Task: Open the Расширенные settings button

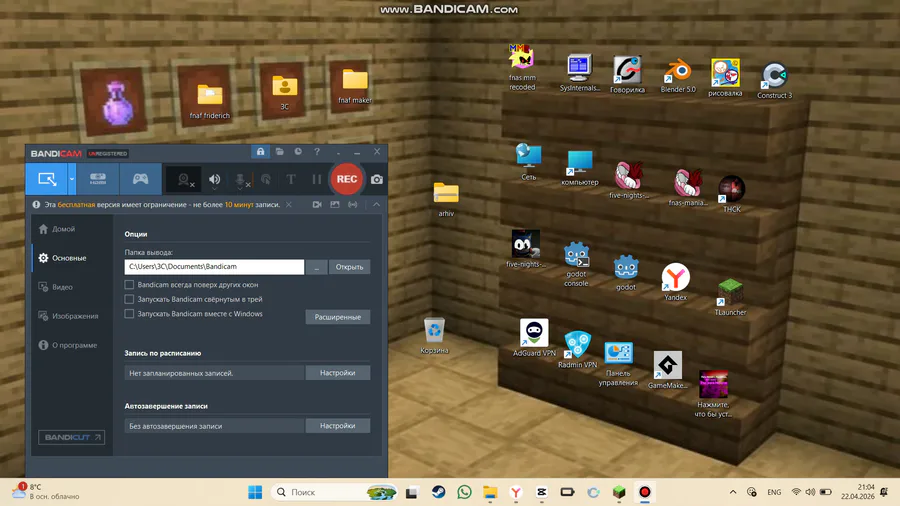Action: pos(338,317)
